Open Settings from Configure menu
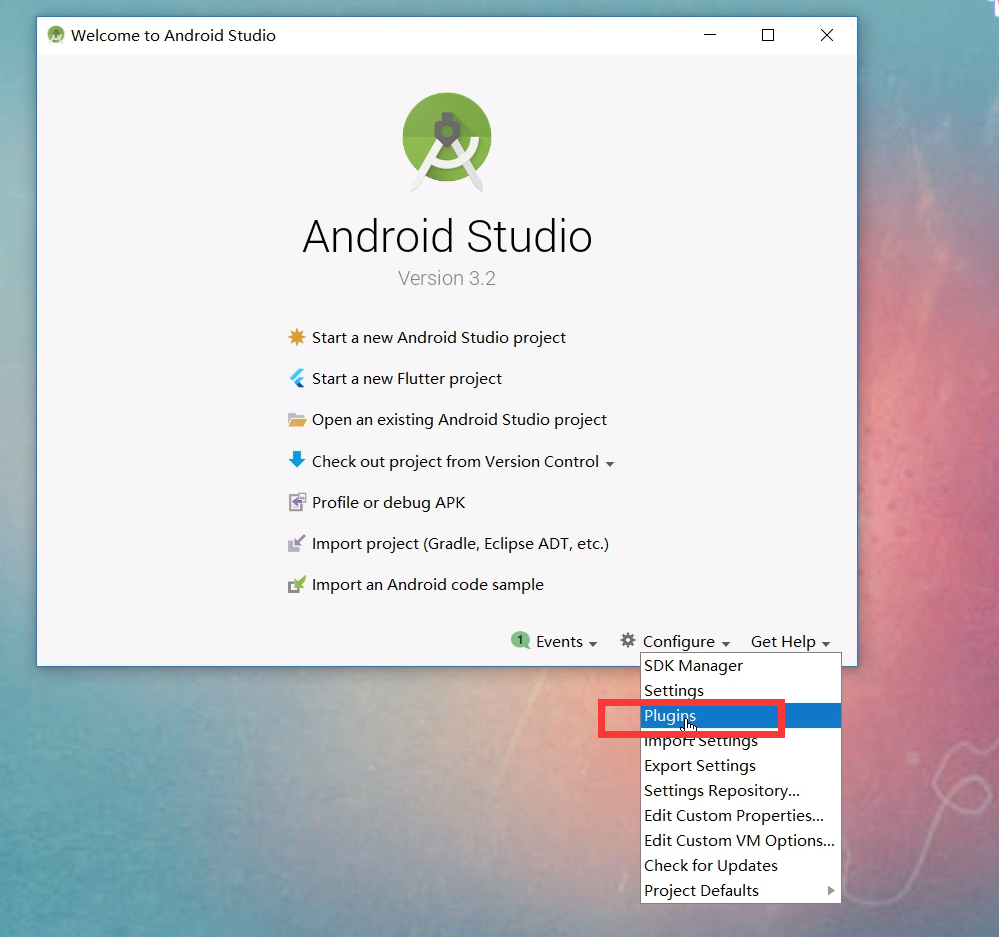This screenshot has width=999, height=937. pos(740,690)
